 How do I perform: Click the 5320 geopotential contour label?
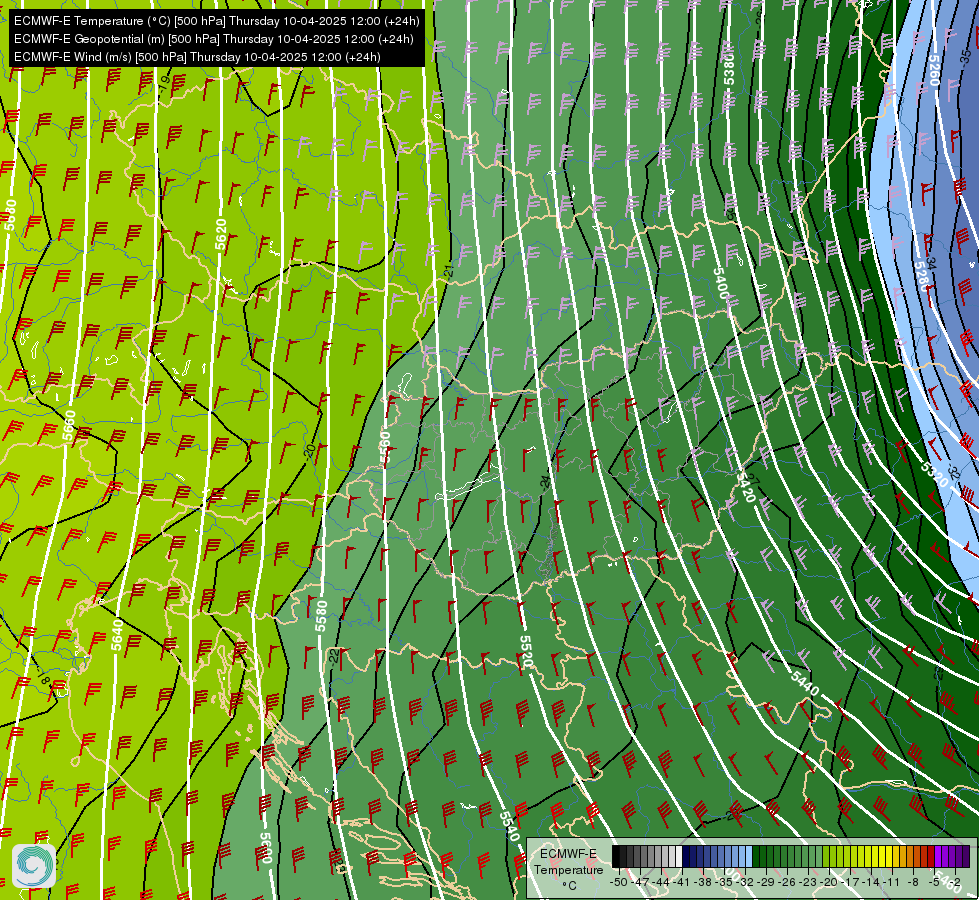coord(935,476)
